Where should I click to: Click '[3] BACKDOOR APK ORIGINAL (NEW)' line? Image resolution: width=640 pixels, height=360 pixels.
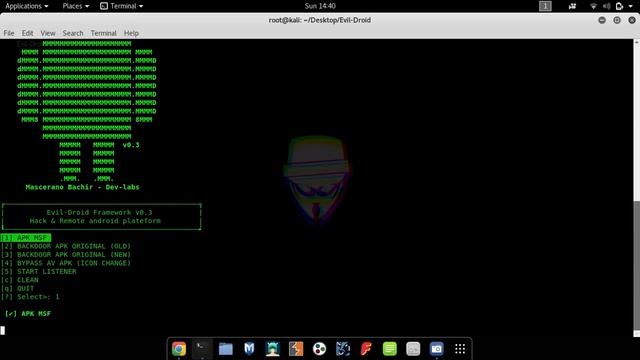[66, 255]
